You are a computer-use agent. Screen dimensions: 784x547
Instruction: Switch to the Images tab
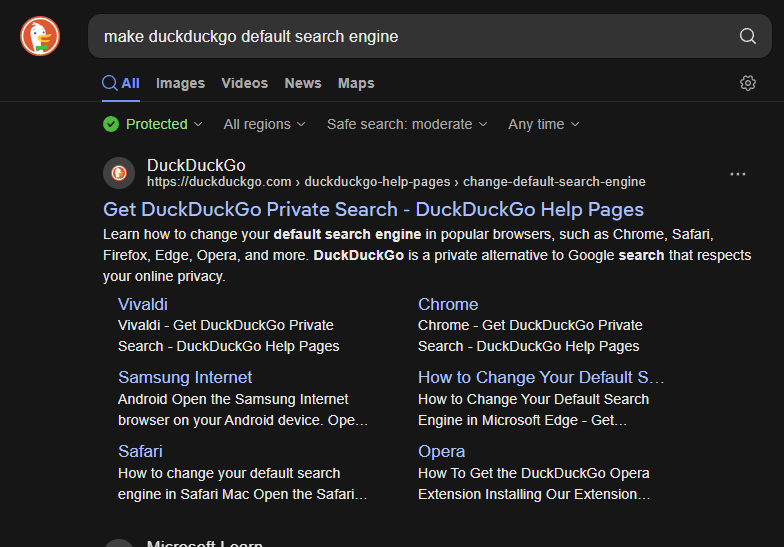point(180,83)
